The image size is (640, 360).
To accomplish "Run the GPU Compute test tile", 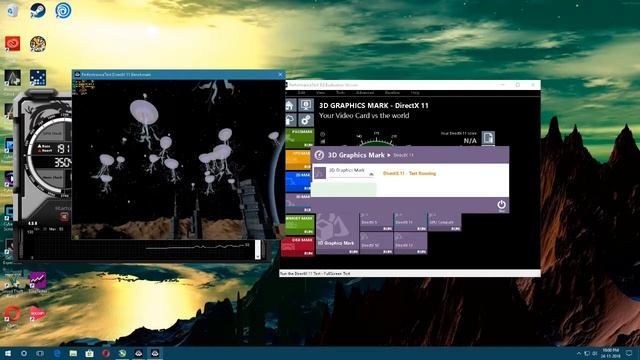I will point(444,222).
